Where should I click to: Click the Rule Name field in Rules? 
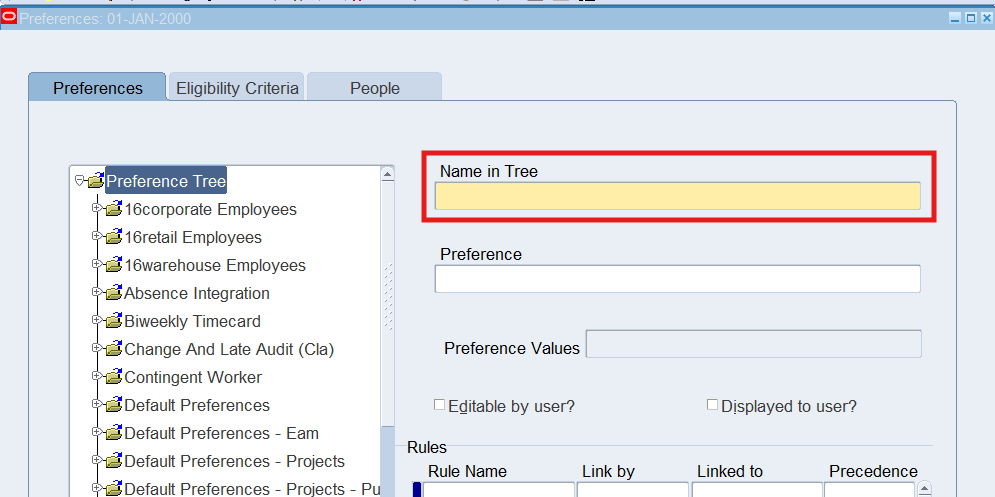tap(498, 489)
